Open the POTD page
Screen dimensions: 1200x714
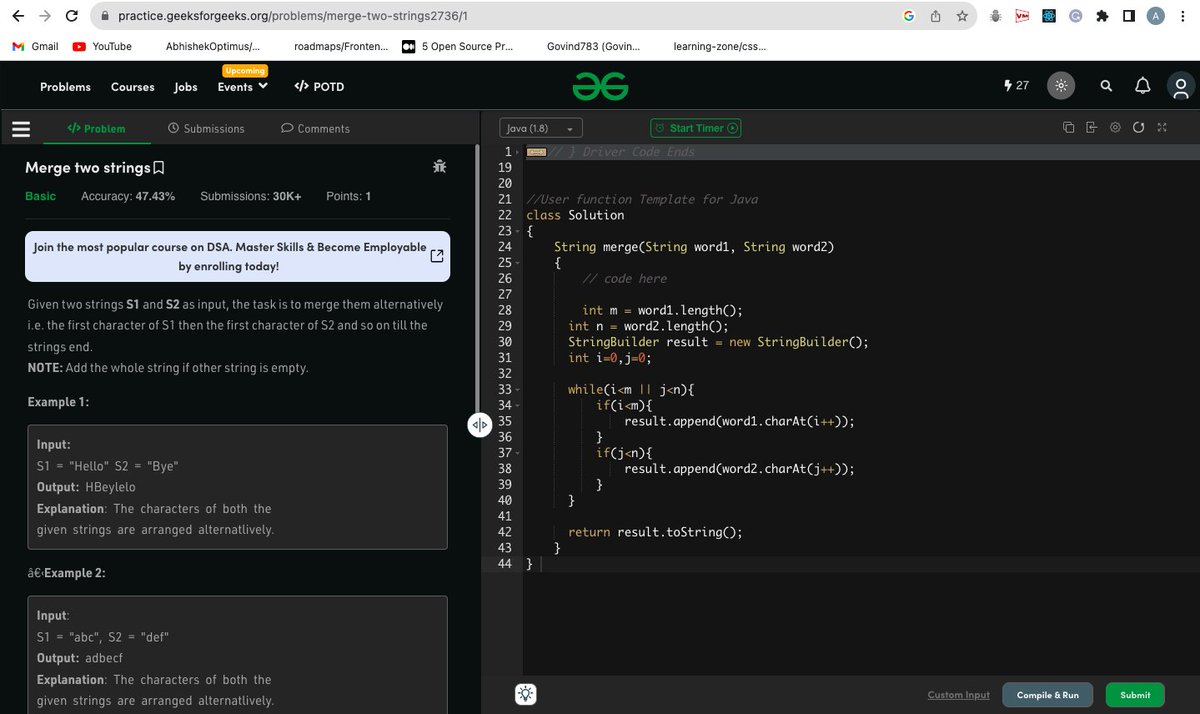click(x=319, y=87)
